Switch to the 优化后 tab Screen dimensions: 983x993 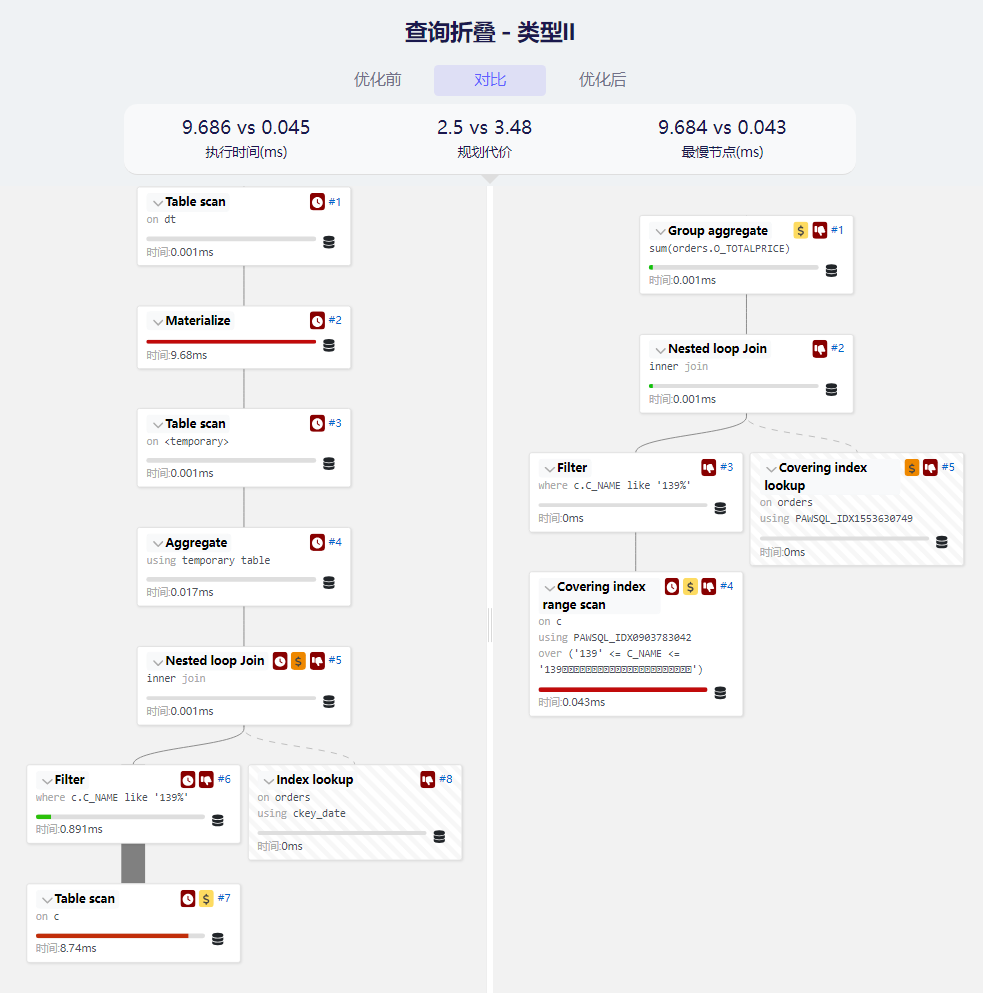point(603,80)
